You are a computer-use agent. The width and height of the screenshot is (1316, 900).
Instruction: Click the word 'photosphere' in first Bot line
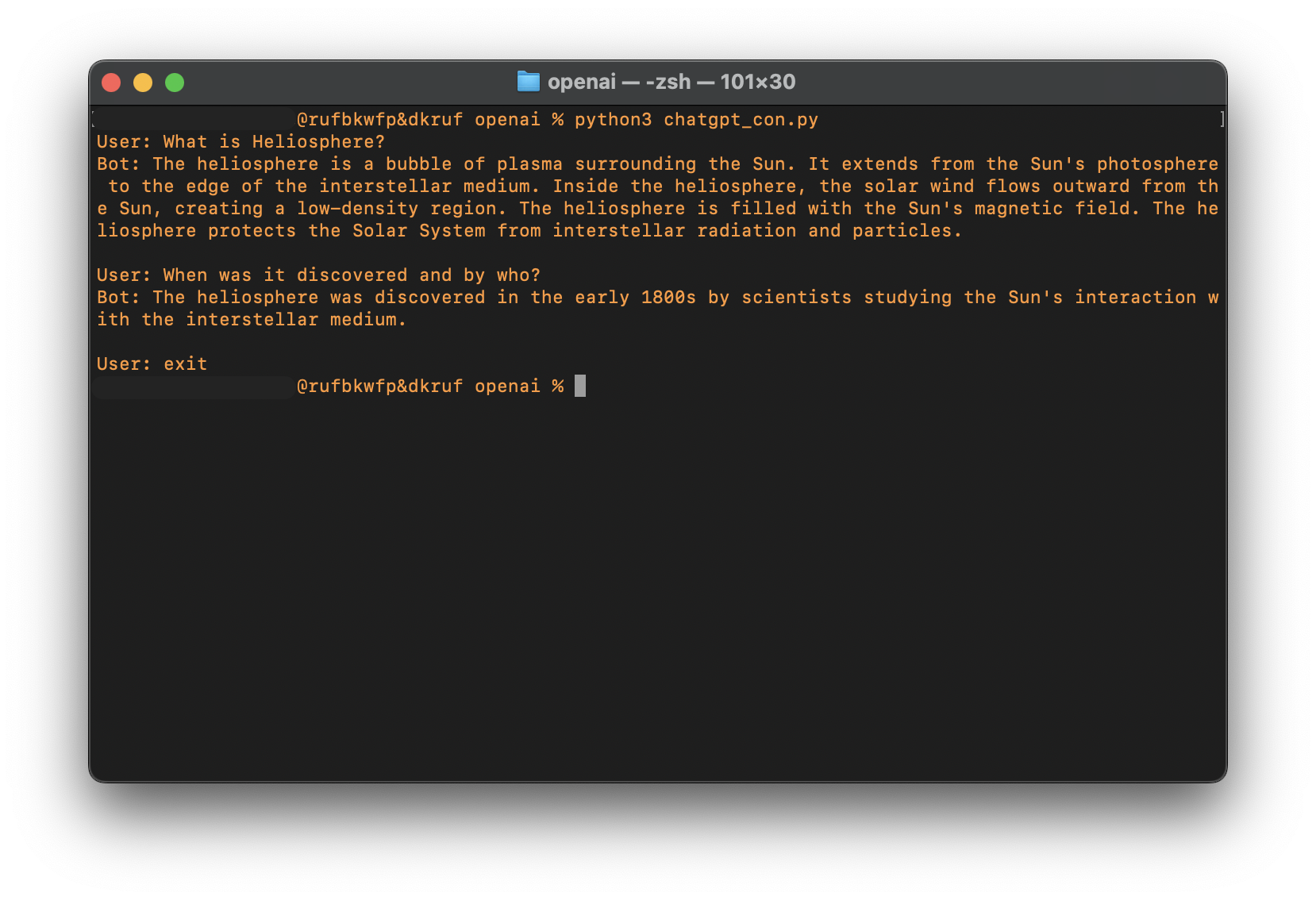(x=1157, y=164)
